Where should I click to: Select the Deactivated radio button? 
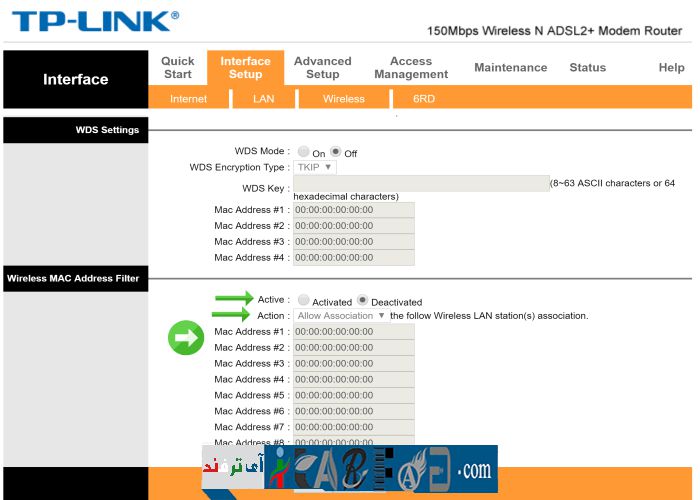pyautogui.click(x=363, y=300)
